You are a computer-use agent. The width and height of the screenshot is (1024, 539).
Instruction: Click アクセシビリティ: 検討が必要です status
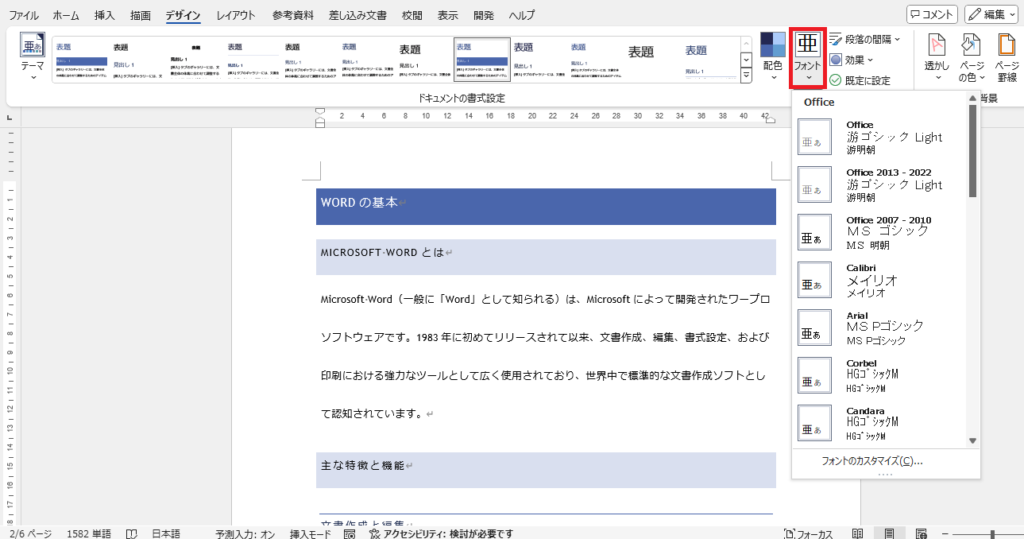(x=441, y=533)
